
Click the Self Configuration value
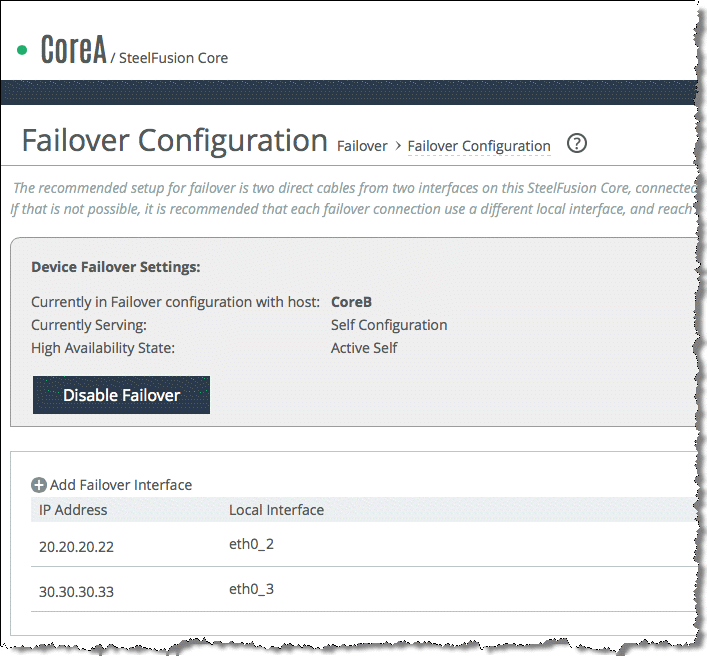[x=389, y=325]
